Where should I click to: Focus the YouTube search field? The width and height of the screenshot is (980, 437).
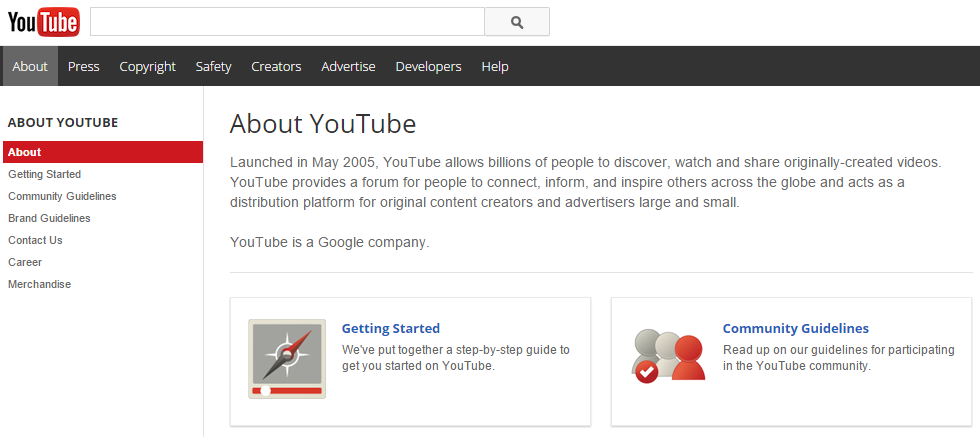tap(288, 22)
